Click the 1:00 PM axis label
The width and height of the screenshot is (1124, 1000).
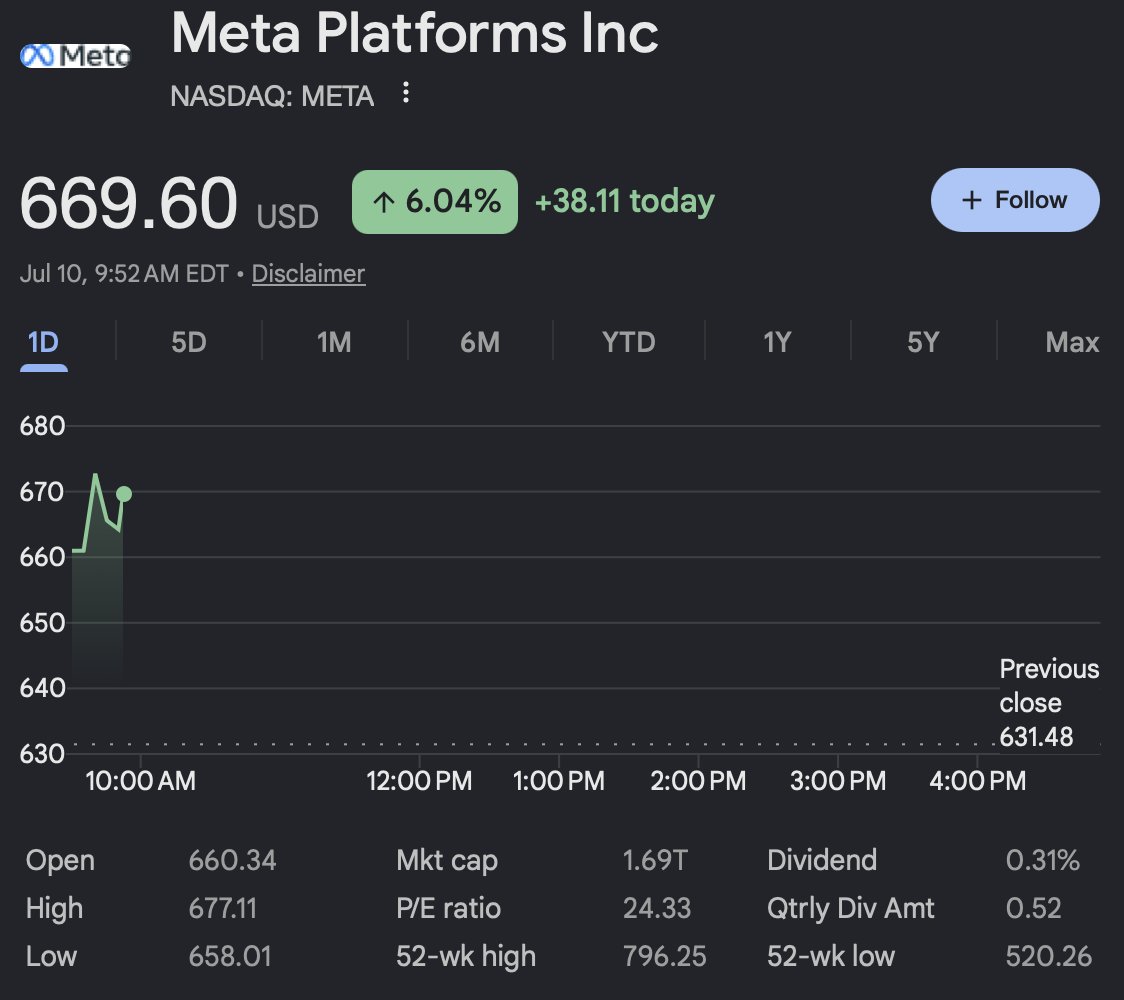point(559,781)
